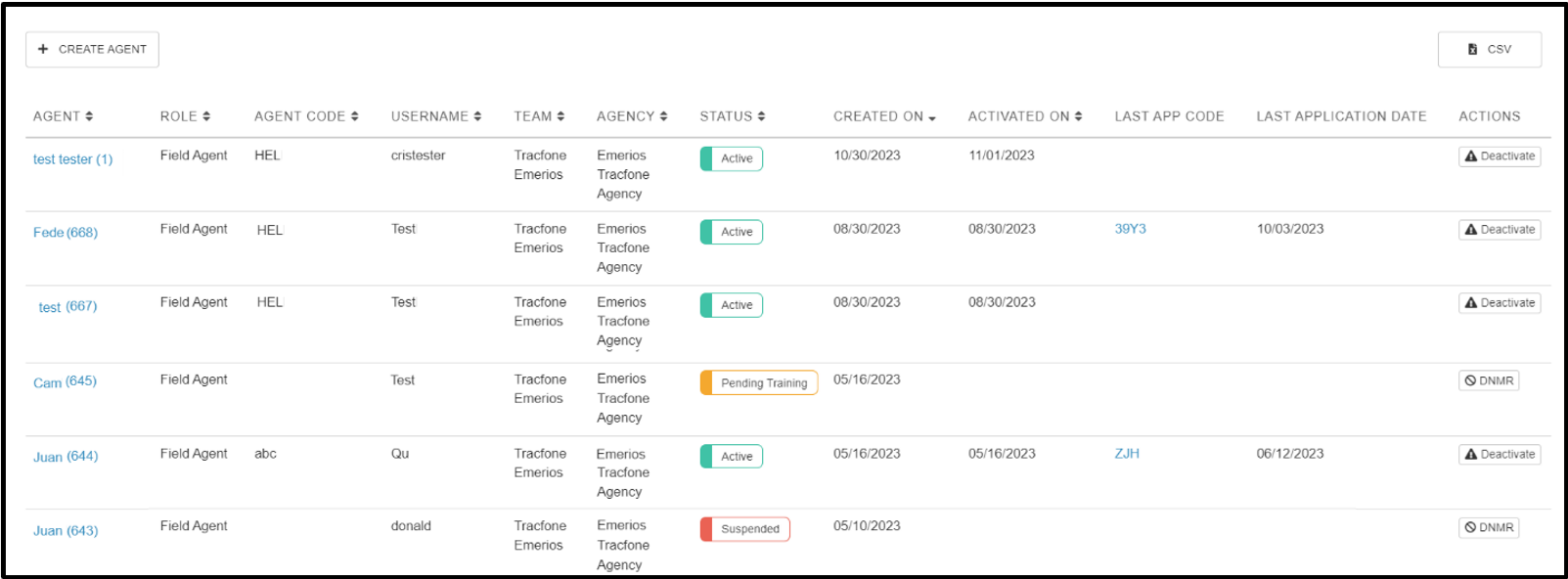The height and width of the screenshot is (579, 1568).
Task: Deactivate the test tester (1) agent
Action: click(x=1500, y=156)
